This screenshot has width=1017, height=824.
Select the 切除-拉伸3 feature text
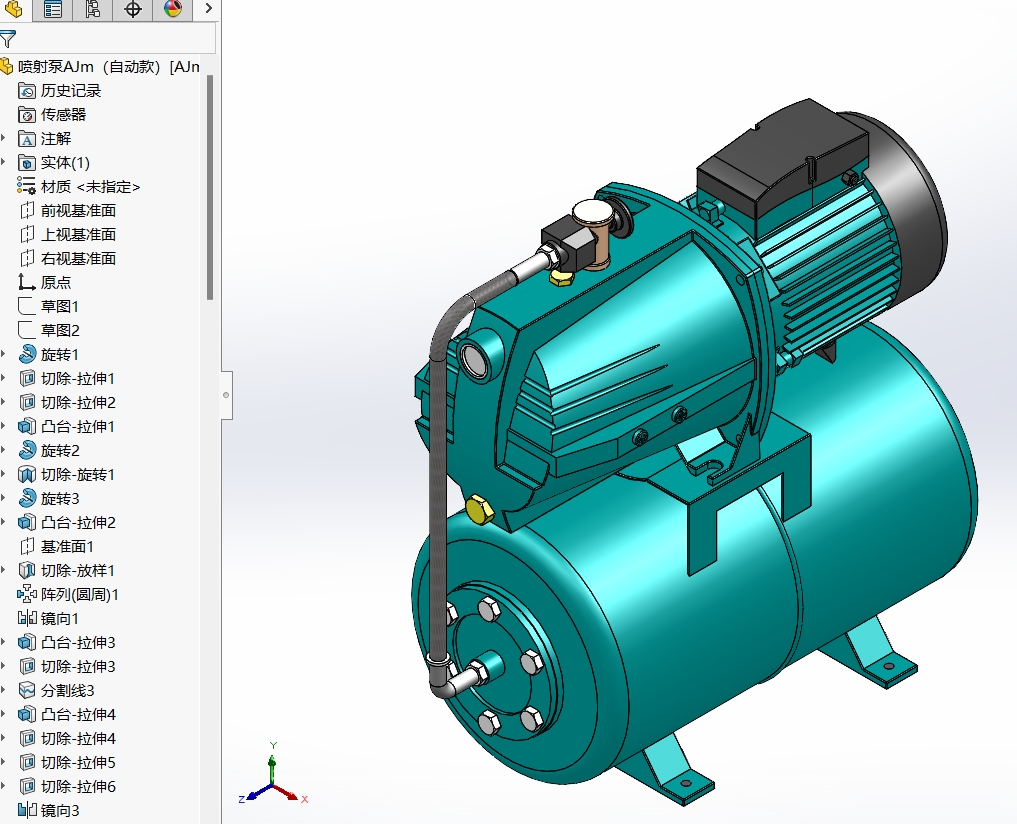coord(78,666)
